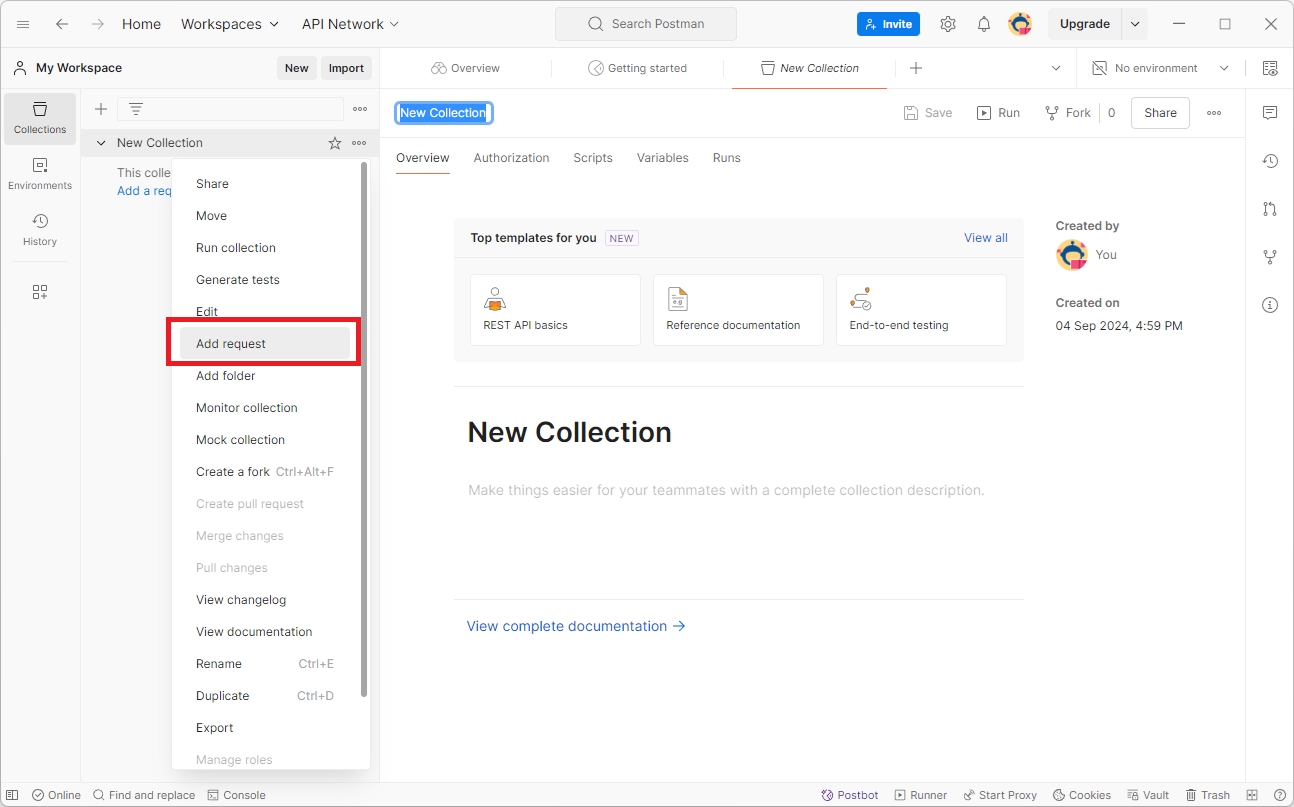Click the Fork button
The width and height of the screenshot is (1294, 807).
(1068, 113)
